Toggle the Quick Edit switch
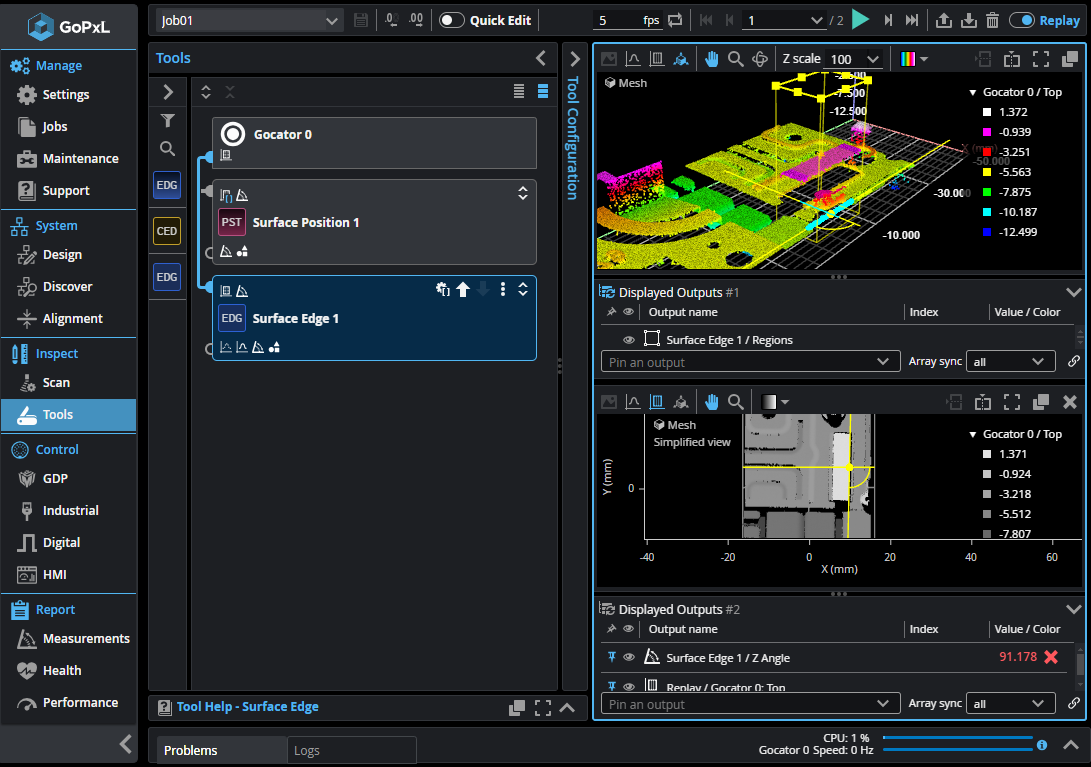Image resolution: width=1091 pixels, height=767 pixels. tap(452, 20)
